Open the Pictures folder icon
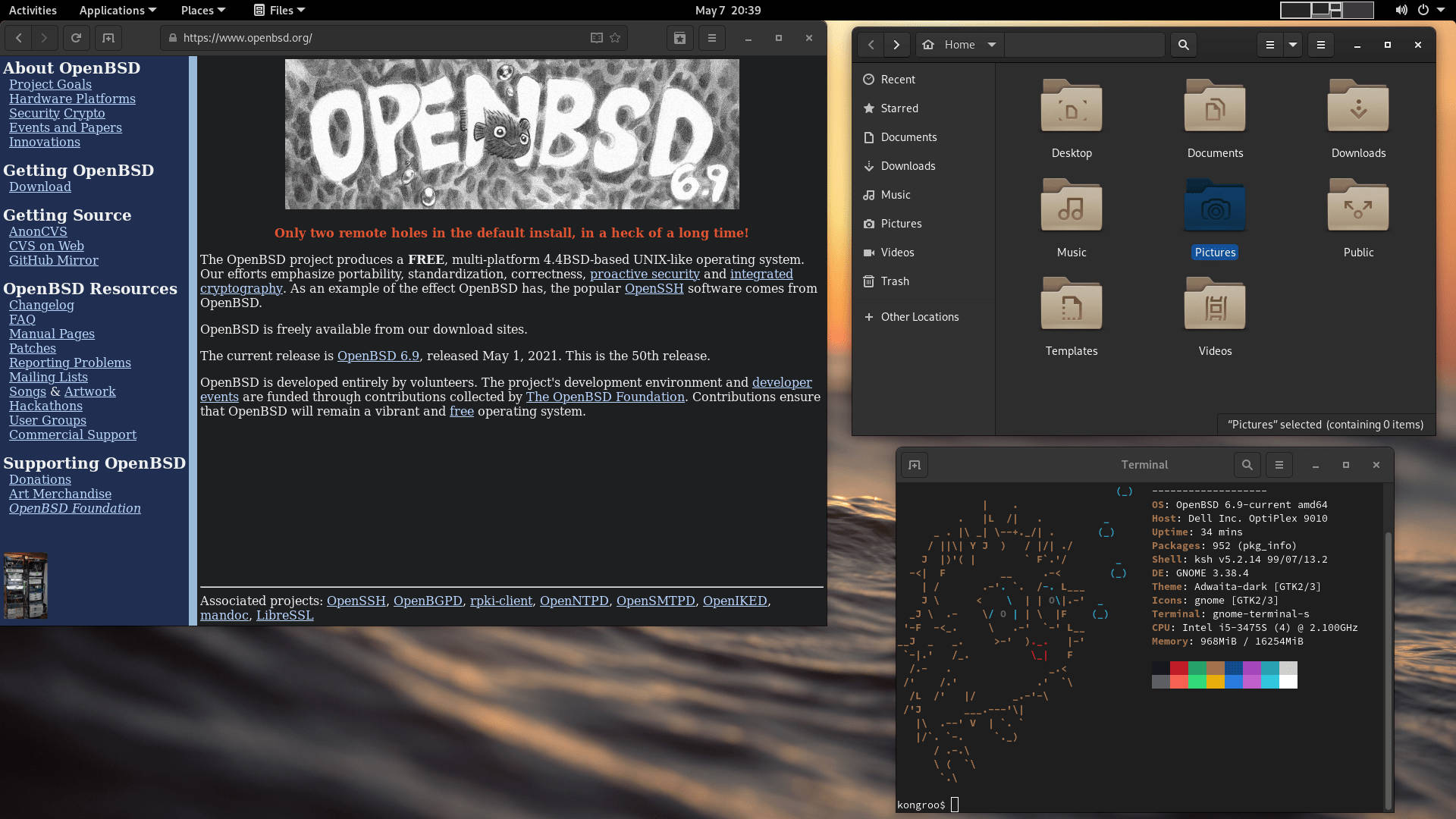 point(1215,206)
